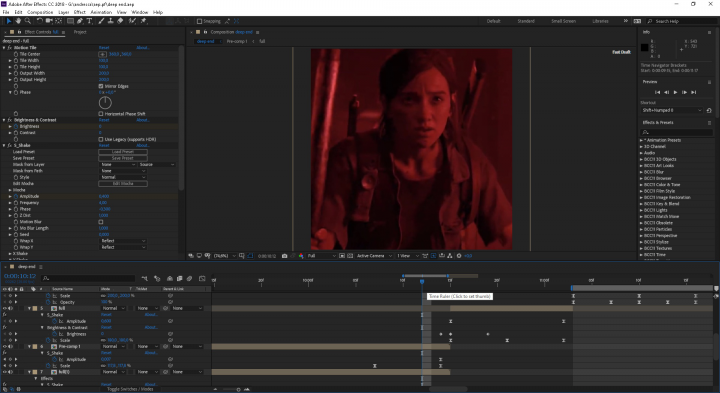Image resolution: width=720 pixels, height=393 pixels.
Task: Toggle S_Shake Motion Blur checkbox
Action: pos(101,222)
